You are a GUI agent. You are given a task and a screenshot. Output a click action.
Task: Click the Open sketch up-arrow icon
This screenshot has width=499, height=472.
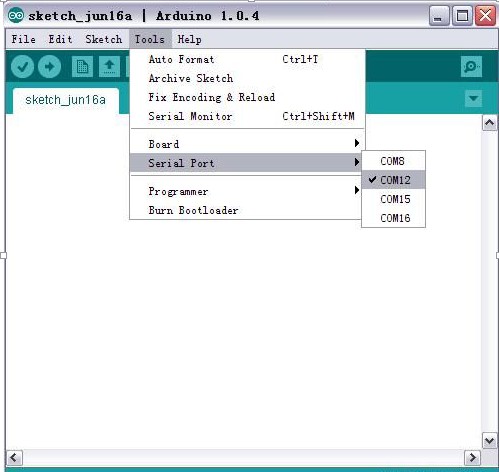click(109, 67)
